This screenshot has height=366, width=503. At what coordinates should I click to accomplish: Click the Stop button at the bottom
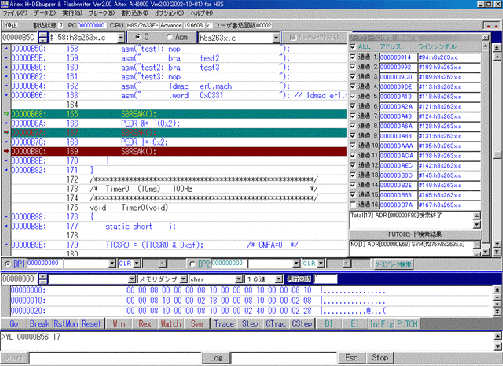tap(380, 358)
